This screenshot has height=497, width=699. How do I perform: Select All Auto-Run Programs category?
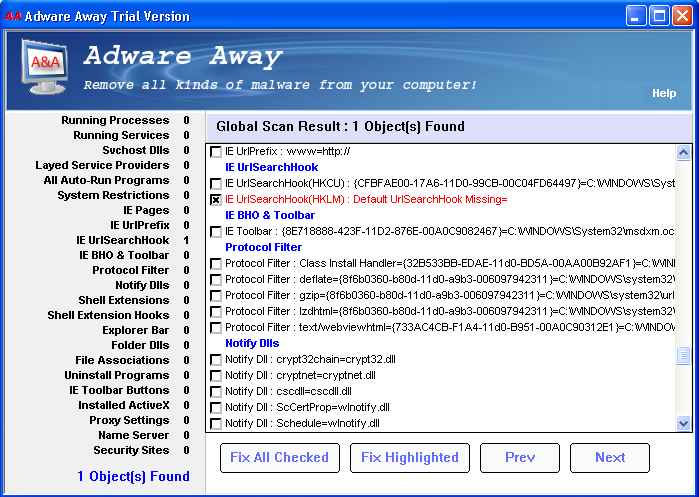click(x=106, y=181)
